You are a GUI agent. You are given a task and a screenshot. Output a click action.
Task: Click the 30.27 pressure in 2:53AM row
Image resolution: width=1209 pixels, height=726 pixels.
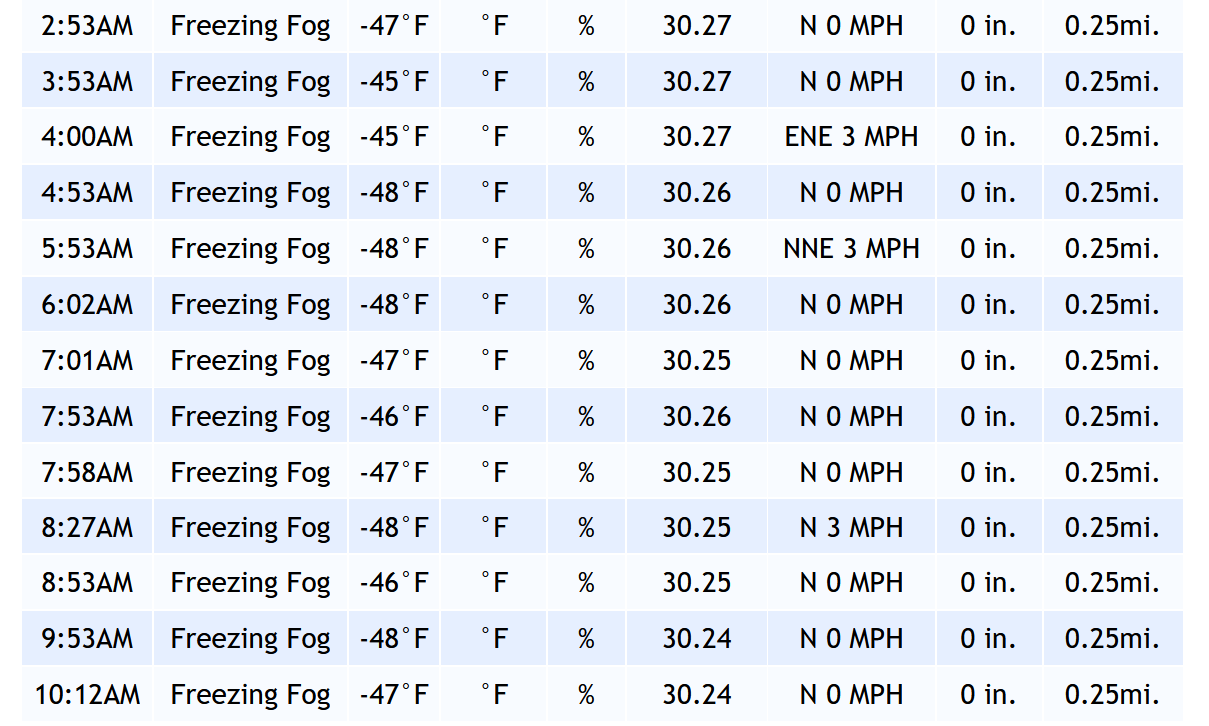pyautogui.click(x=697, y=26)
